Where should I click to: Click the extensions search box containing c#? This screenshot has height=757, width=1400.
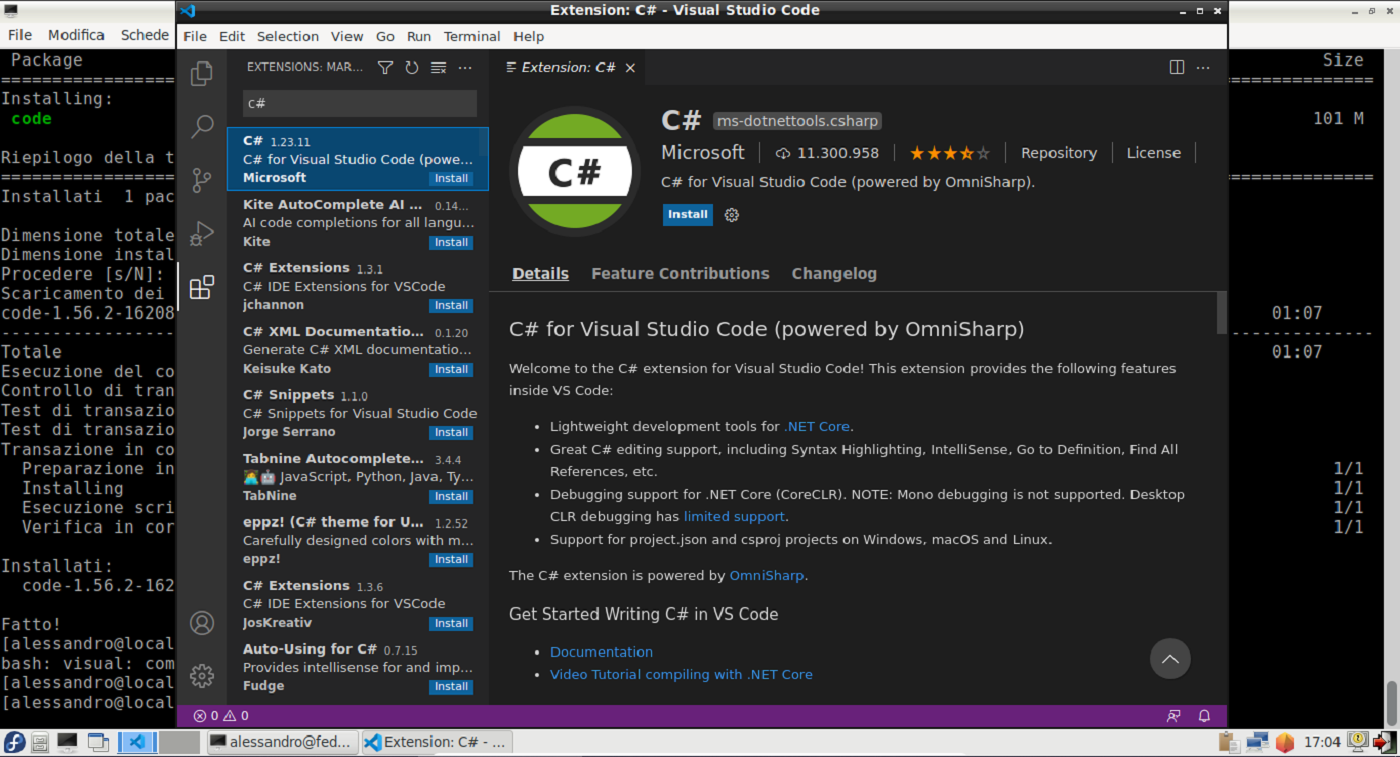358,103
